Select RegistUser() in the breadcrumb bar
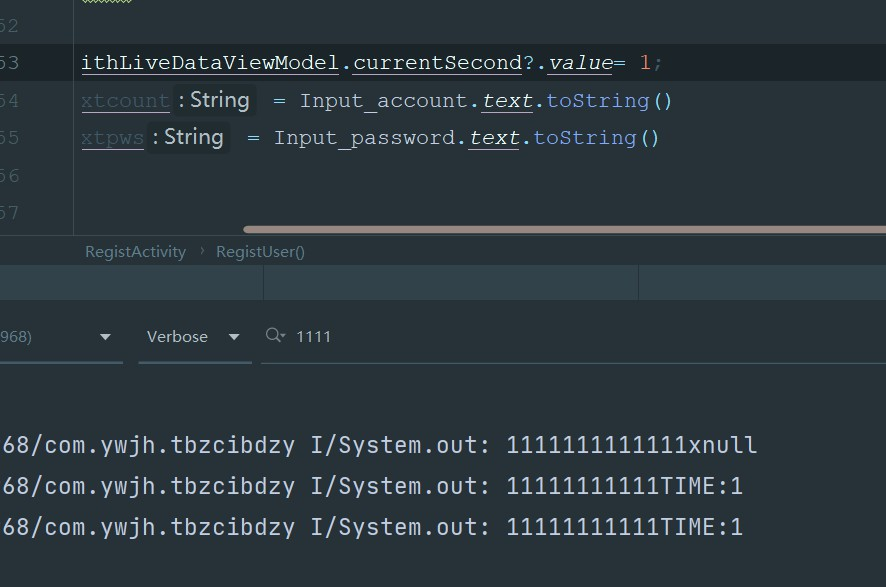Viewport: 886px width, 587px height. pyautogui.click(x=260, y=252)
